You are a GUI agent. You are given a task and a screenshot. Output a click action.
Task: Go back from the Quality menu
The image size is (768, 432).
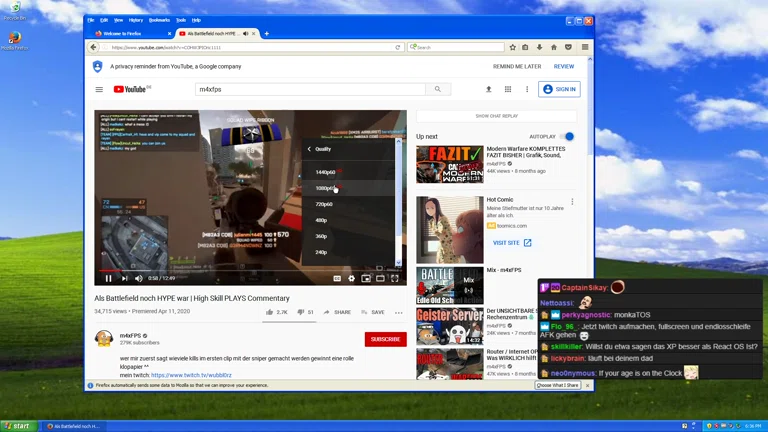click(309, 149)
